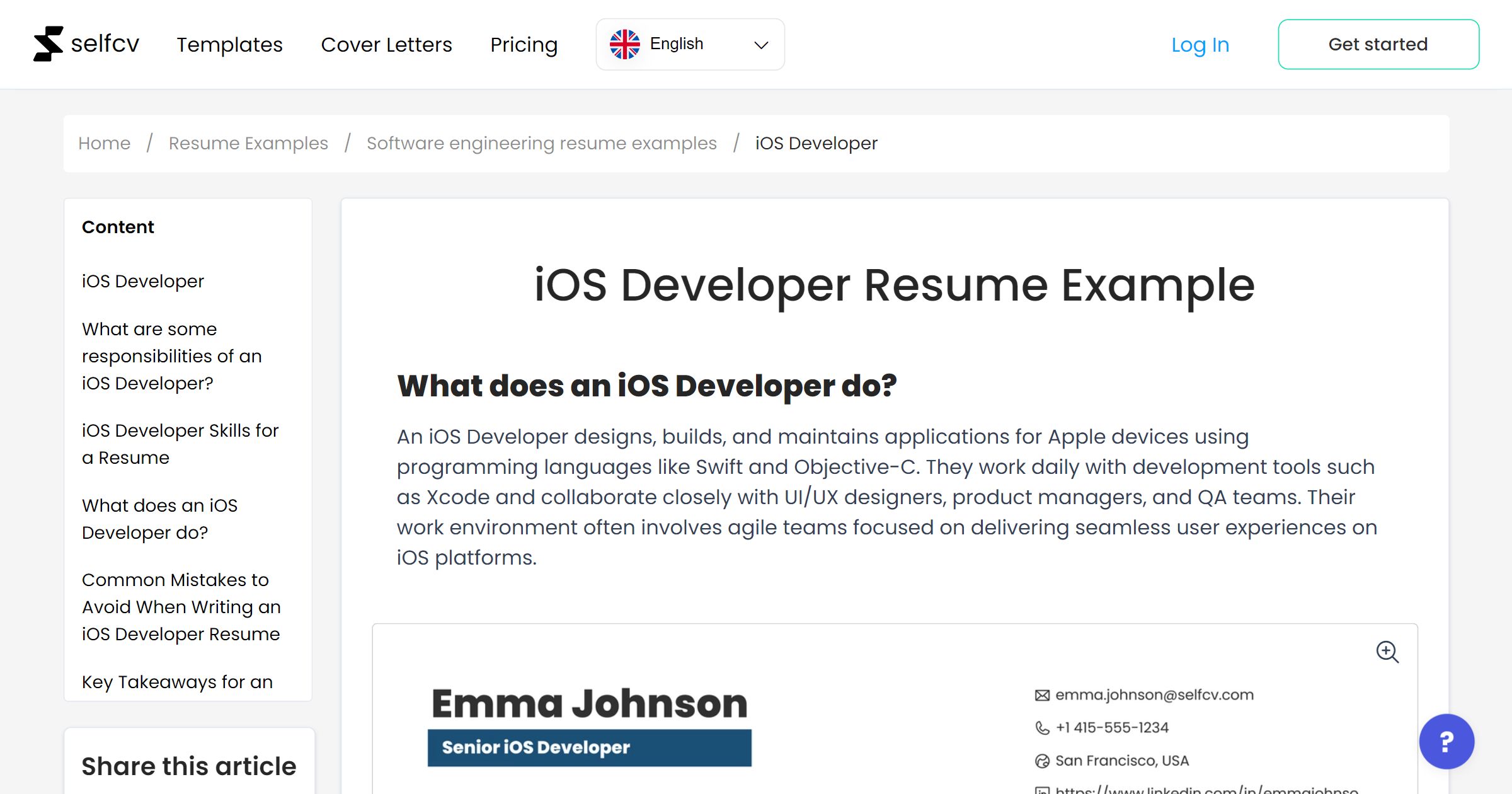Jump to Common Mistakes to Avoid section
This screenshot has width=1512, height=794.
[x=181, y=606]
